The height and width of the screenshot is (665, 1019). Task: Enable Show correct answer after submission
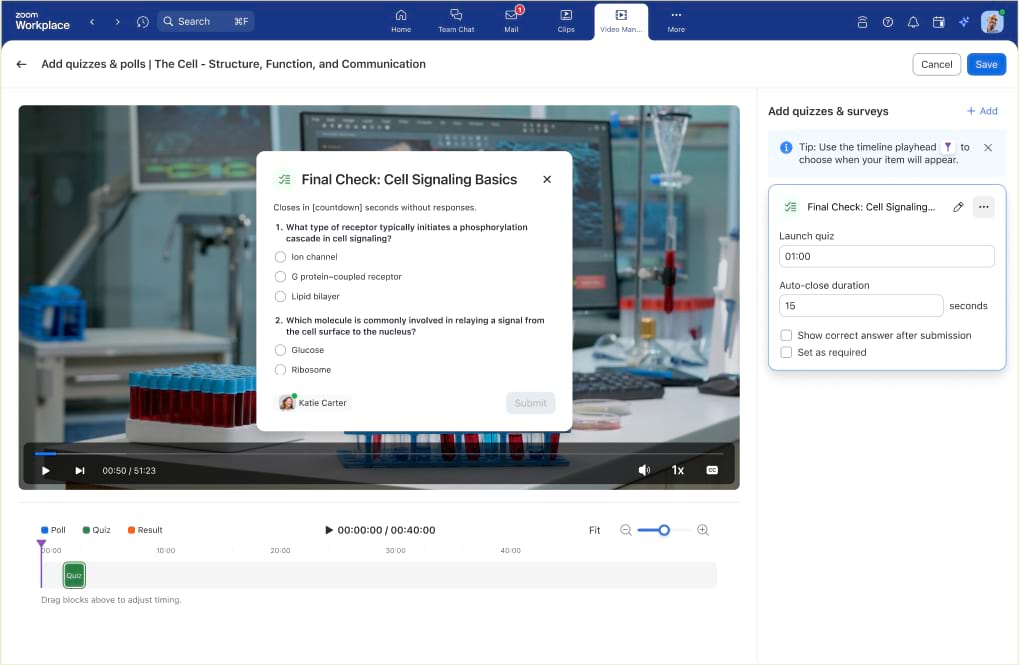pos(787,336)
